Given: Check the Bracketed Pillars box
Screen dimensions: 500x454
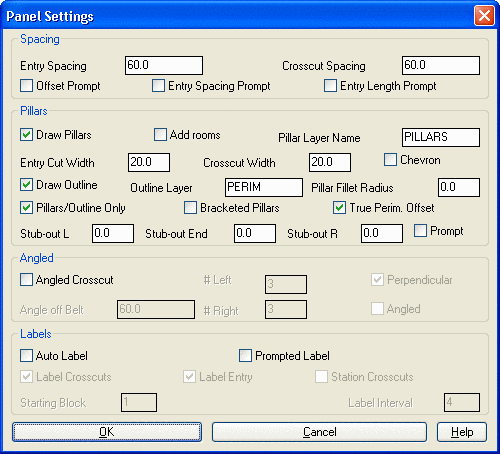Looking at the screenshot, I should click(x=190, y=208).
